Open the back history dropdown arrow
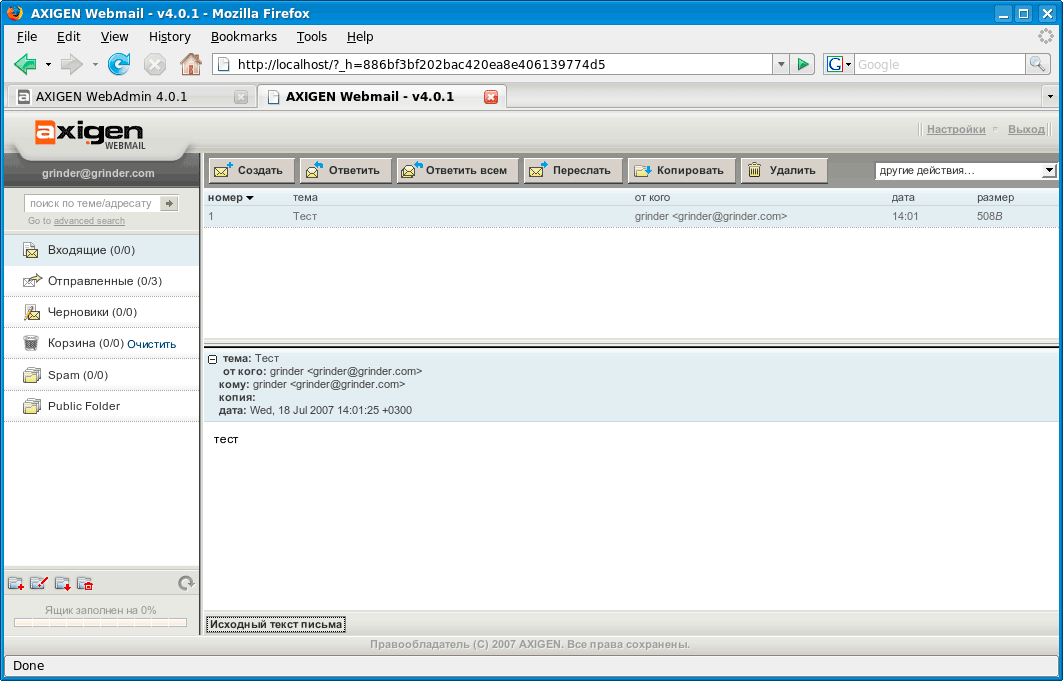The image size is (1063, 681). [x=48, y=64]
